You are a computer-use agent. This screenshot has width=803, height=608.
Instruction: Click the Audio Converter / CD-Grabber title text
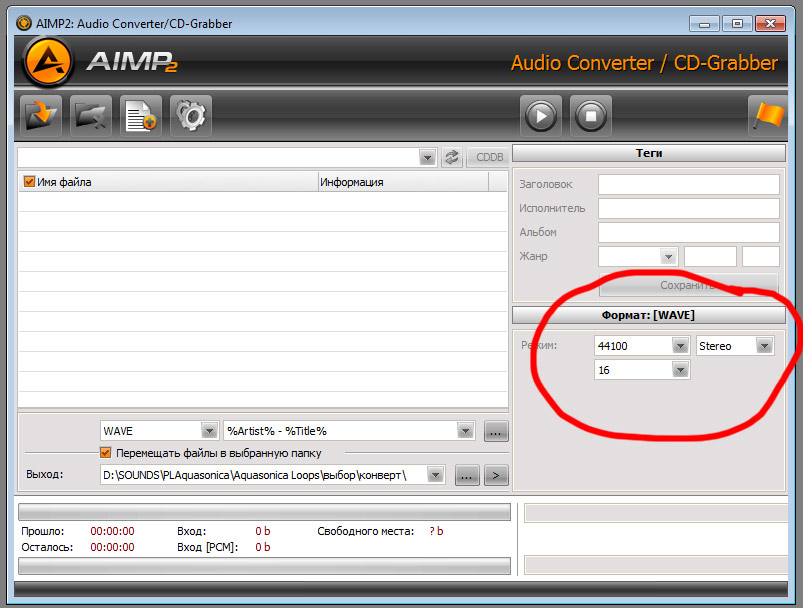644,63
